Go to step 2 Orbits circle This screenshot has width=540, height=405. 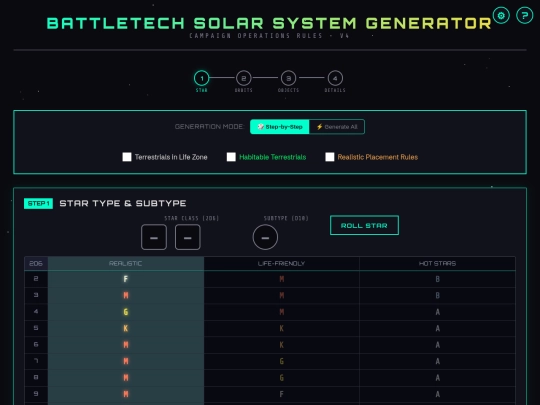243,78
